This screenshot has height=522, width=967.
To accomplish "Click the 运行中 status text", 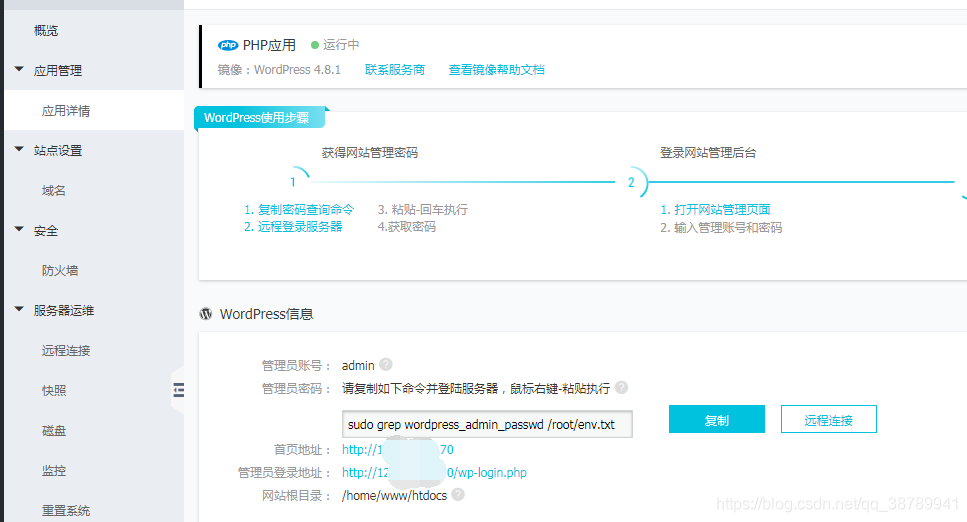I will tap(341, 44).
